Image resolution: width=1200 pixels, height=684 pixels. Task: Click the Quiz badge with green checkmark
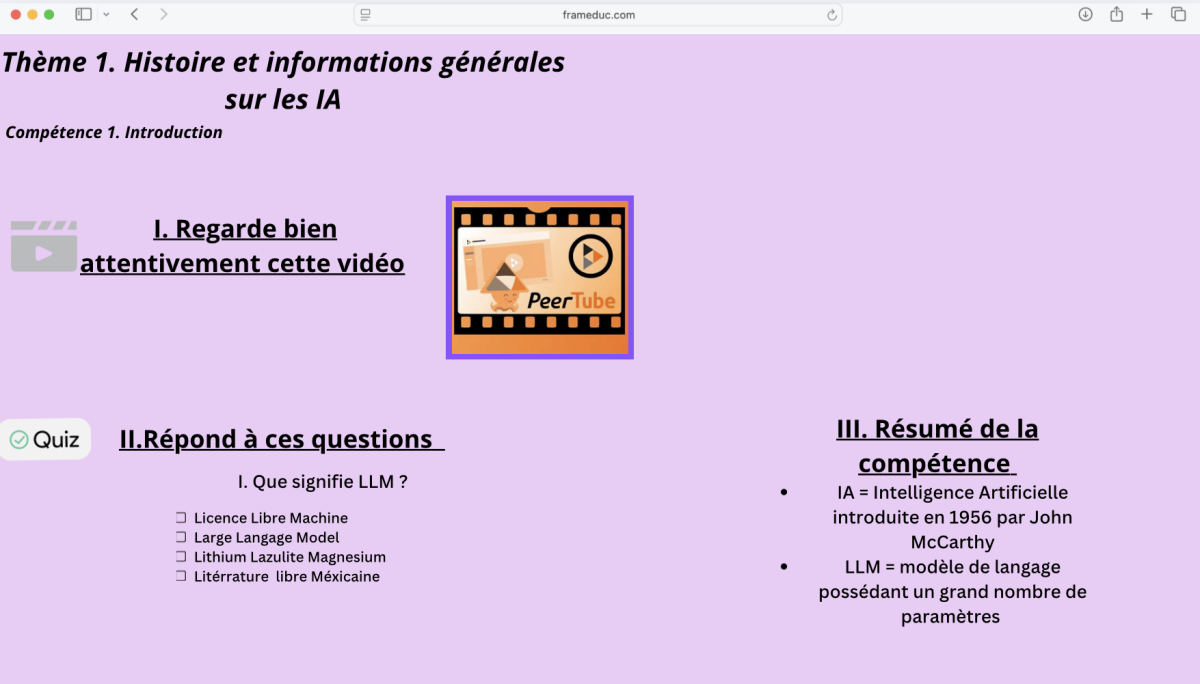click(x=45, y=440)
